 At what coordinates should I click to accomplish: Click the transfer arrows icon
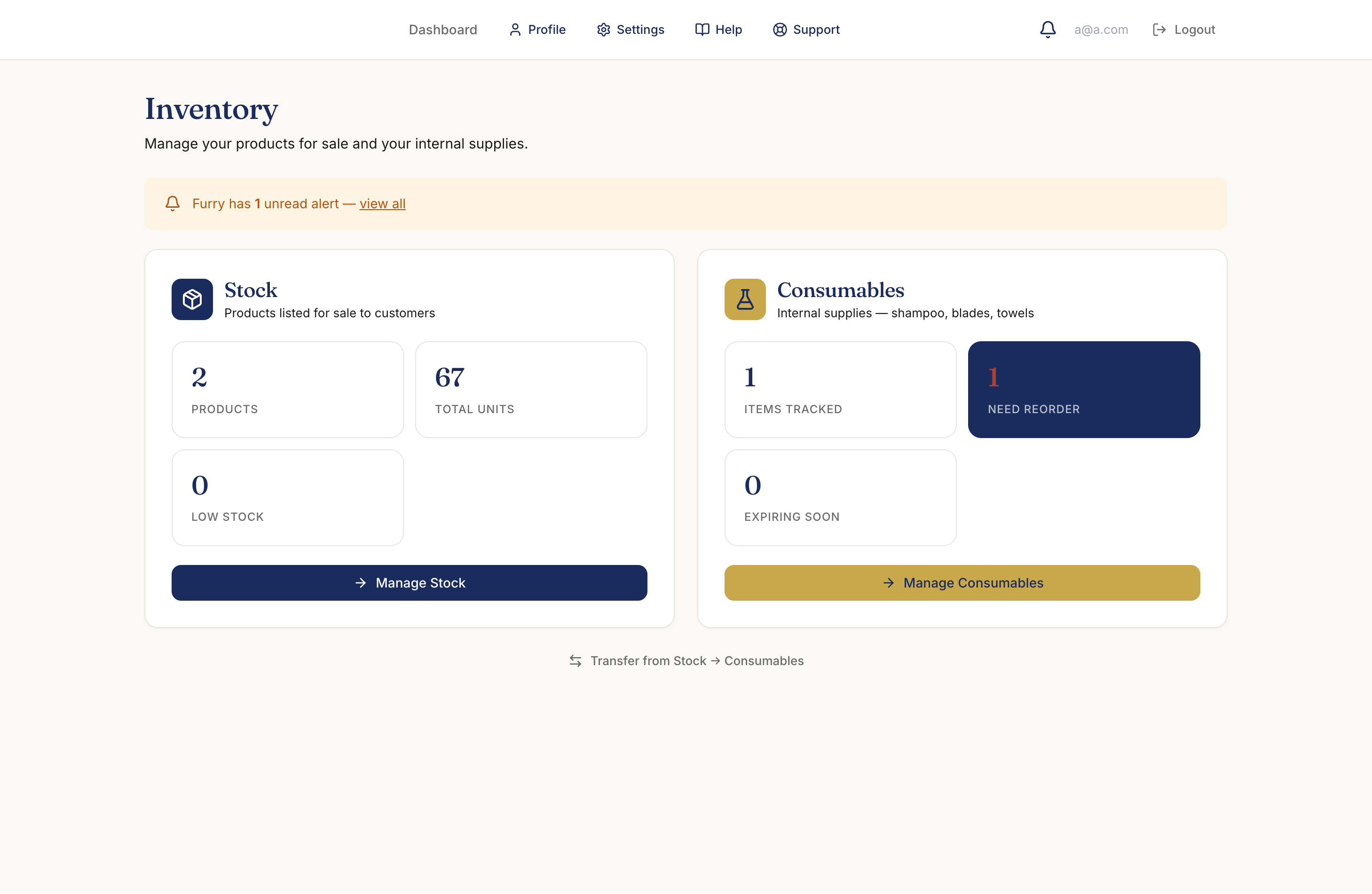pos(576,660)
